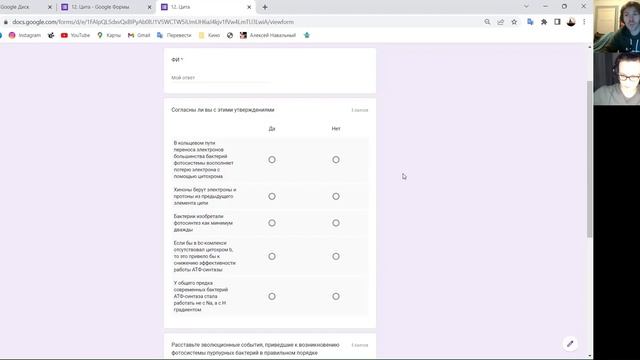Select Нет for the Хиноны берут электроны statement
The image size is (640, 360).
[x=336, y=196]
